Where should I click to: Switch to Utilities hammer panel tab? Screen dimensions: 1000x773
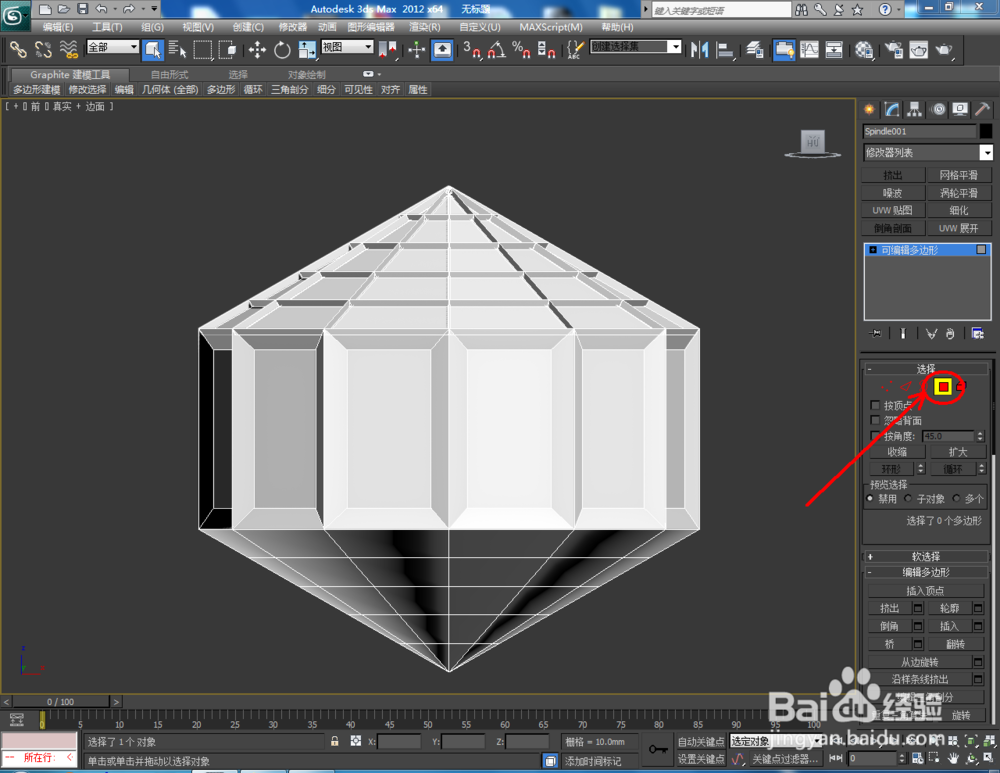[983, 110]
